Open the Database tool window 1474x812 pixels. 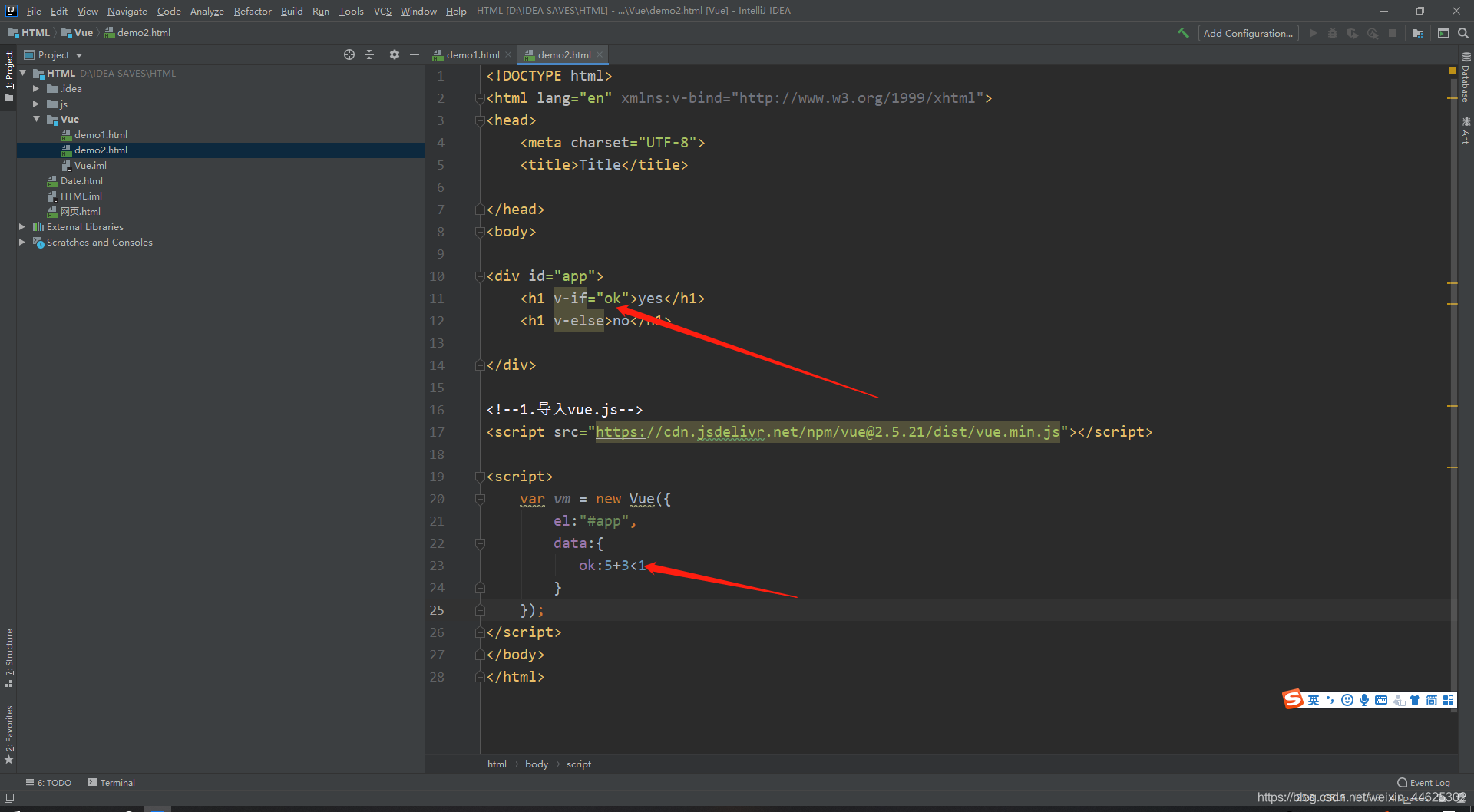pos(1466,77)
